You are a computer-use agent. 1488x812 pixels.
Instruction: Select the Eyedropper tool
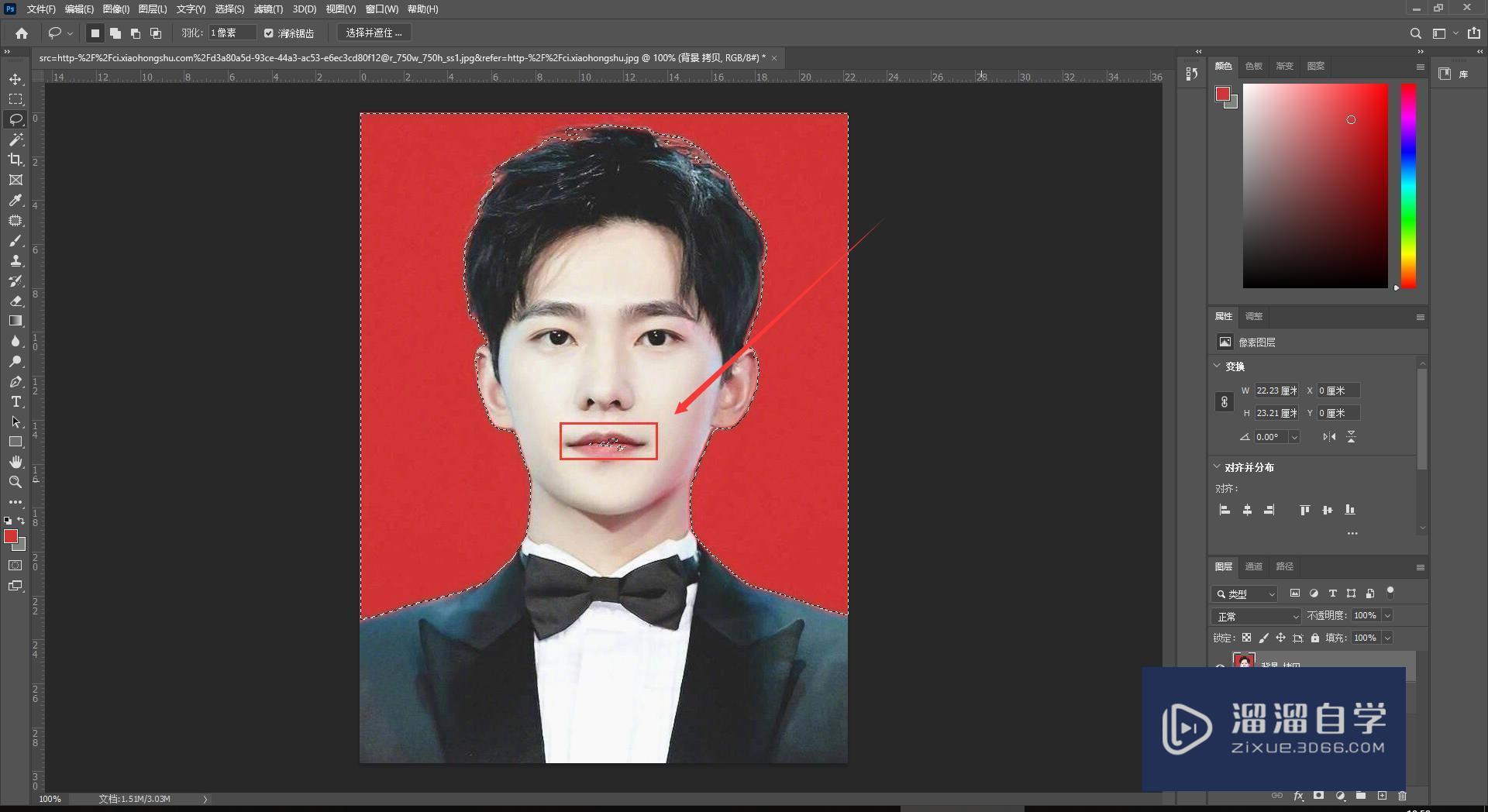click(x=15, y=200)
